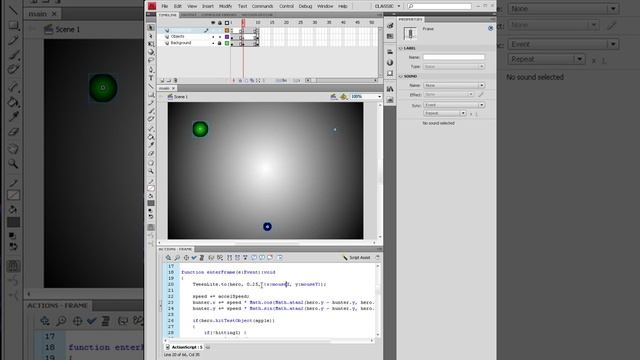The image size is (640, 360).
Task: Click the Insert target path crosshair icon
Action: (186, 258)
